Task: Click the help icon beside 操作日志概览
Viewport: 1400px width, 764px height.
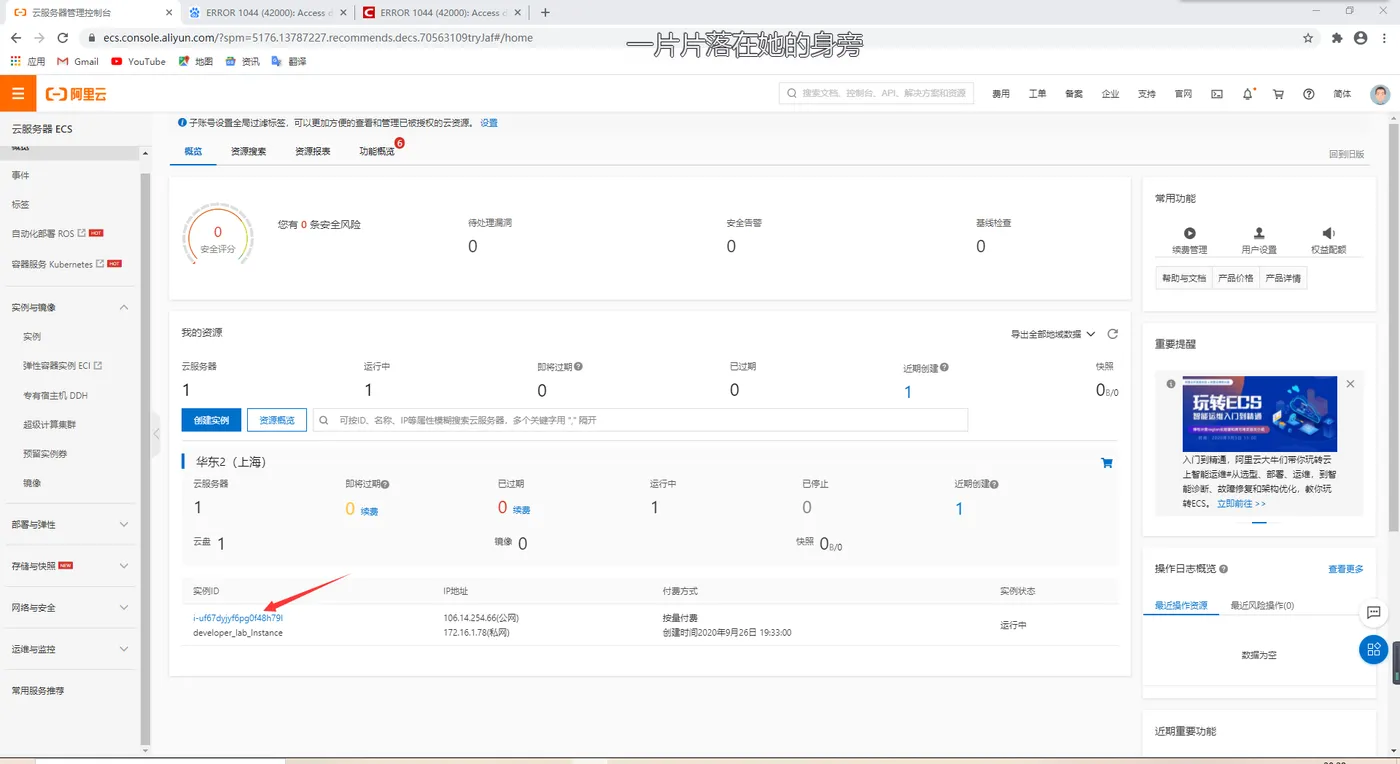Action: click(x=1223, y=569)
